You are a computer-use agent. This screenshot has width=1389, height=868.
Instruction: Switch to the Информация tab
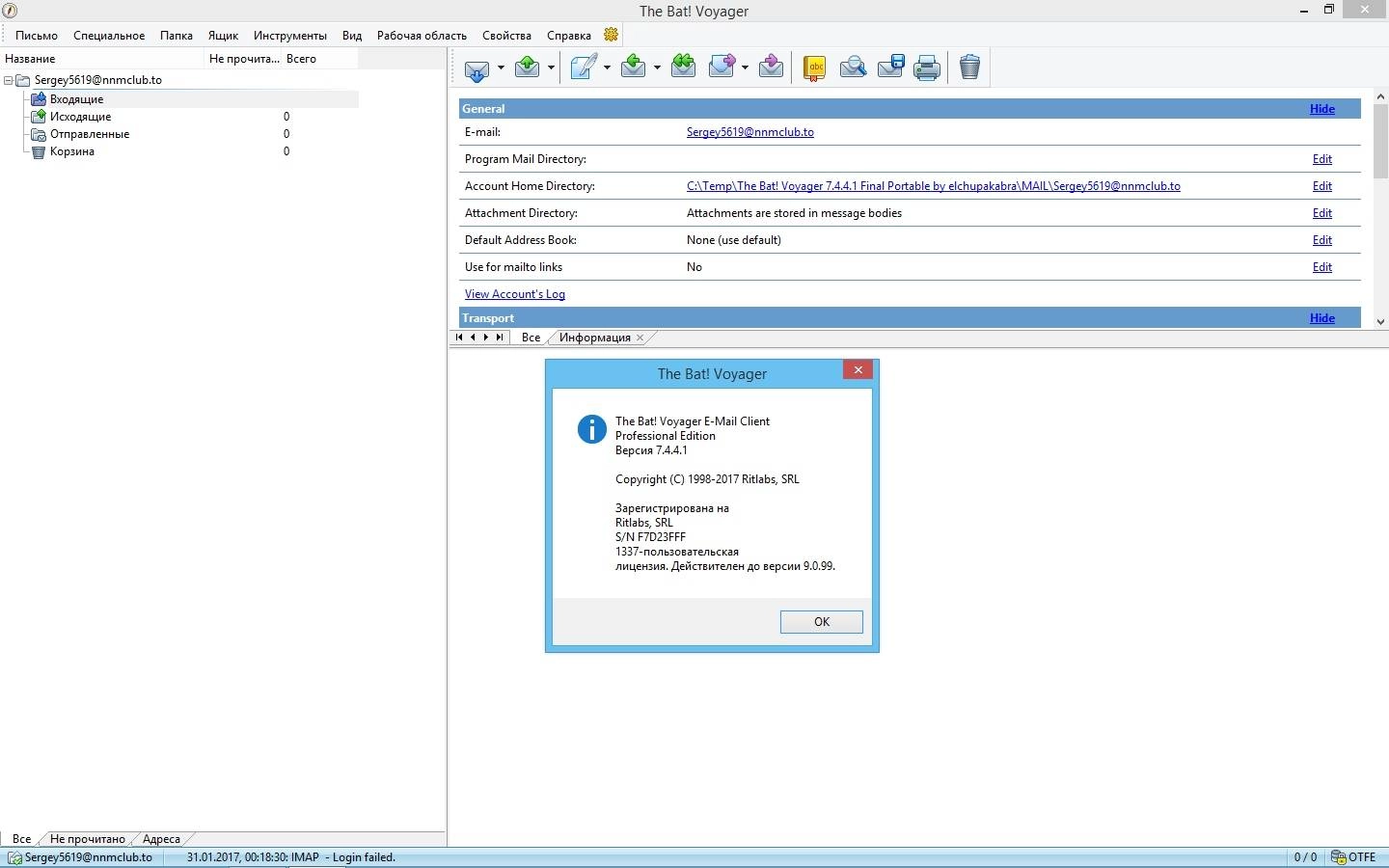click(x=595, y=338)
